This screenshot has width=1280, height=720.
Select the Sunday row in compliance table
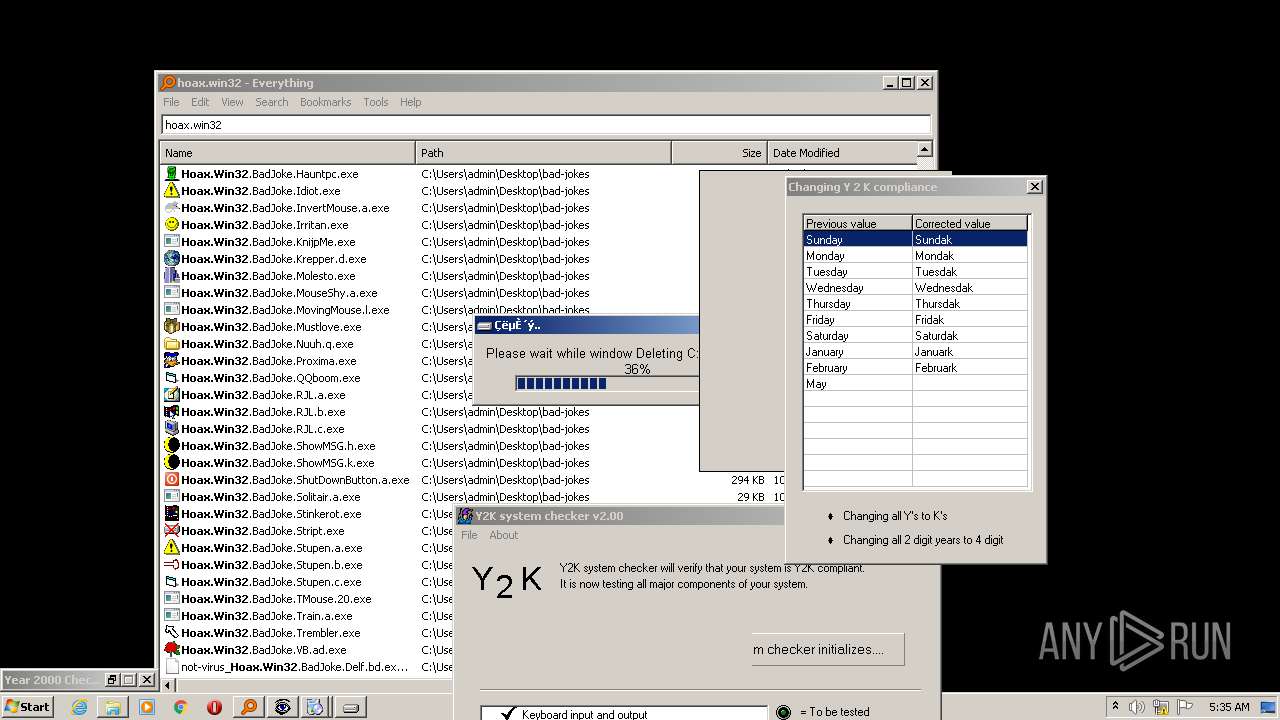915,240
